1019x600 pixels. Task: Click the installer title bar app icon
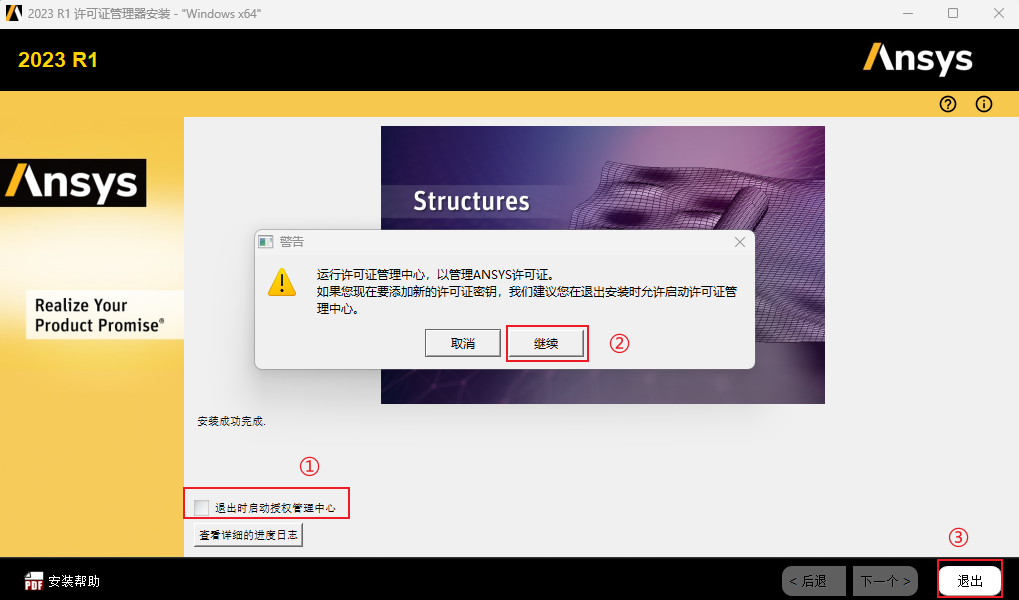(14, 13)
